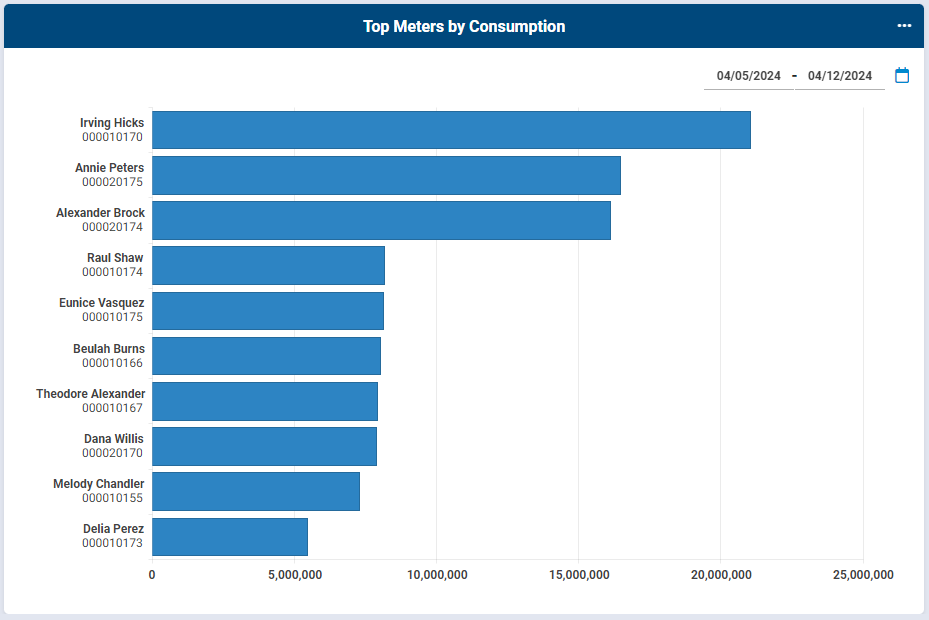Select the Dana Willis bar

click(x=264, y=446)
